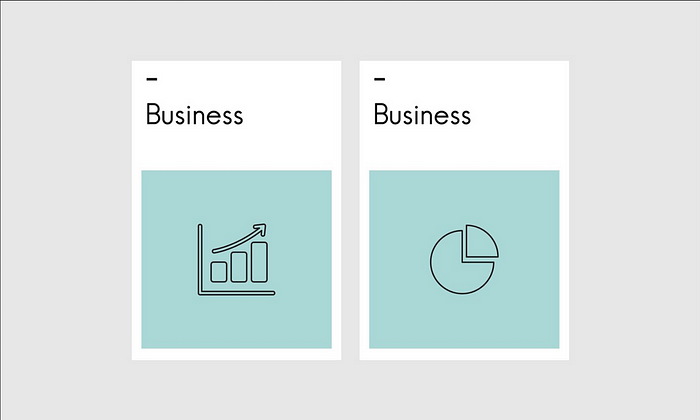This screenshot has width=700, height=420.
Task: Click the vertical axis of bar chart
Action: tap(201, 258)
